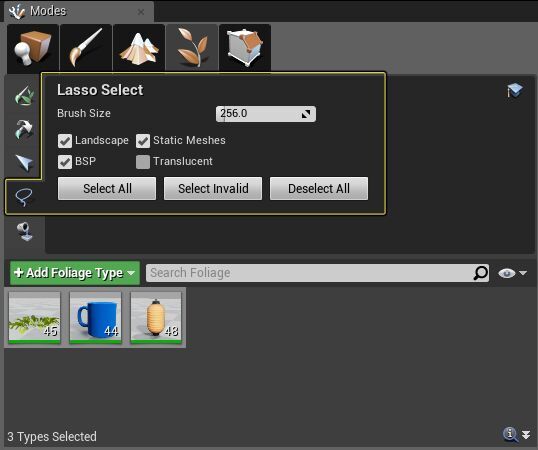Click the Deselect All button
Viewport: 538px width, 450px height.
(x=319, y=188)
